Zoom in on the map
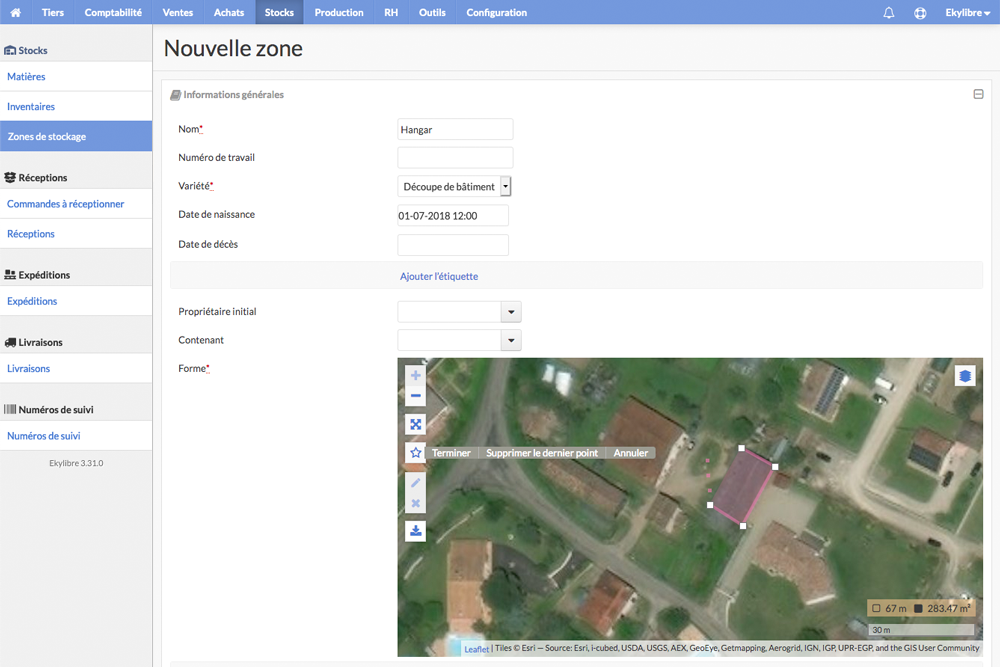This screenshot has width=1000, height=667. [416, 375]
